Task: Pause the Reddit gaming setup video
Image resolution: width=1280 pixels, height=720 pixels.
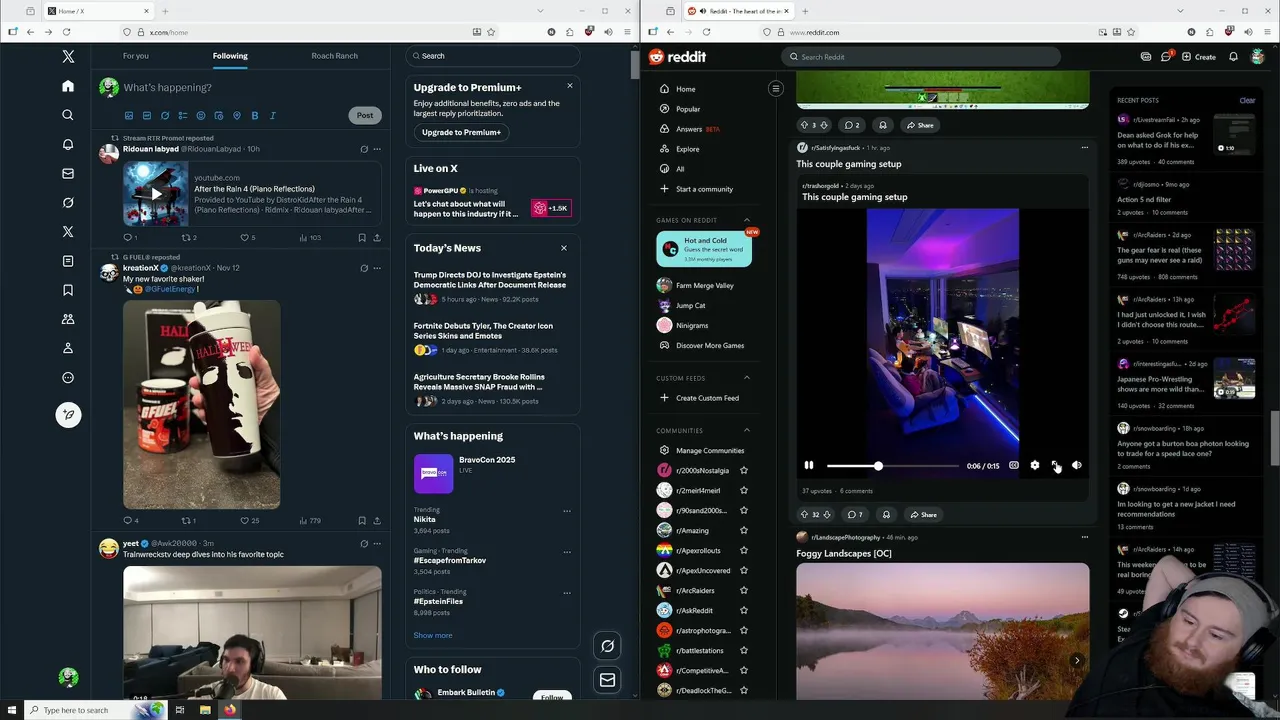Action: click(809, 465)
